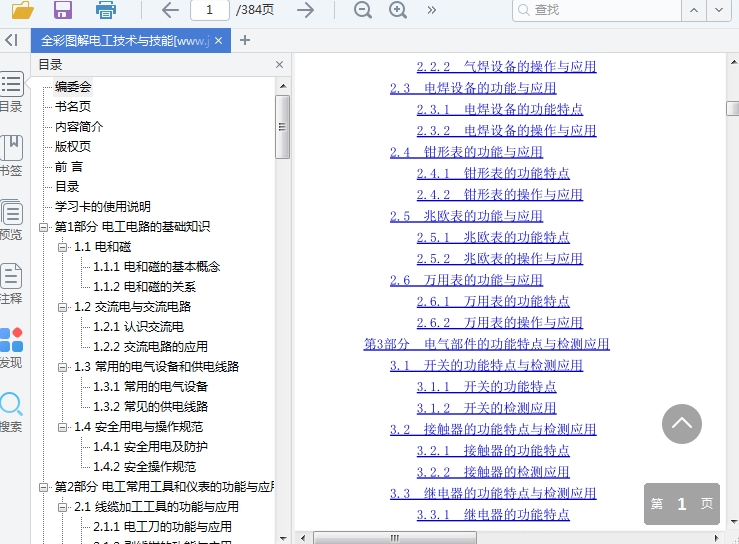Close the 全彩图解电工技术与技能 document tab
The image size is (739, 544).
(x=218, y=41)
